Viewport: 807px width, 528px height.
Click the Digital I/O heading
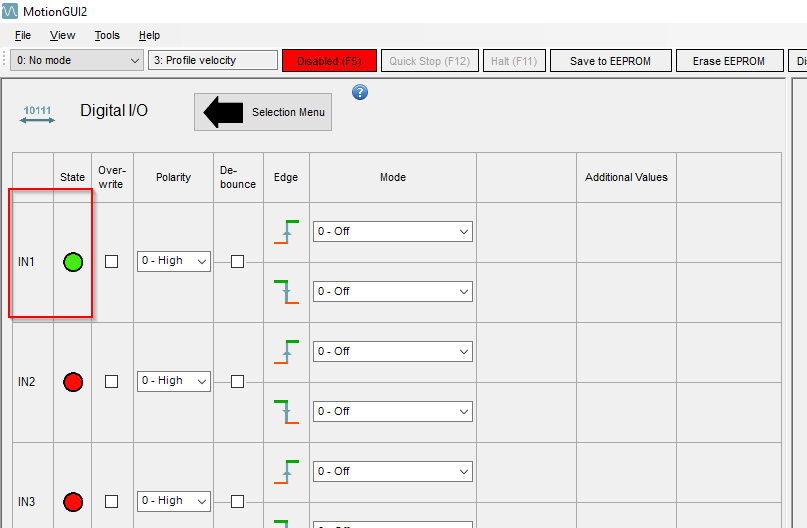tap(114, 110)
